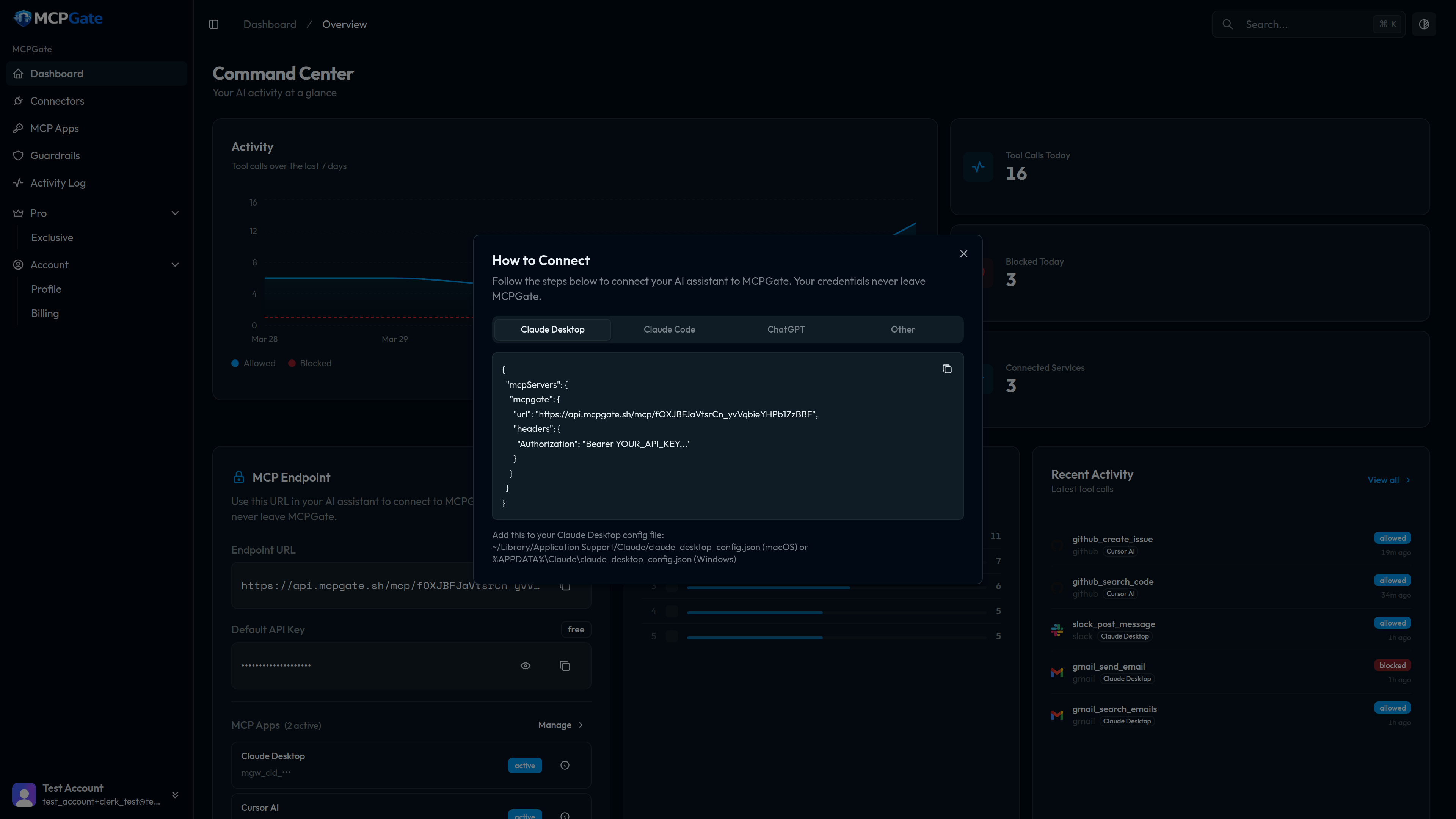Image resolution: width=1456 pixels, height=819 pixels.
Task: Copy the Claude Desktop config snippet
Action: tap(947, 369)
